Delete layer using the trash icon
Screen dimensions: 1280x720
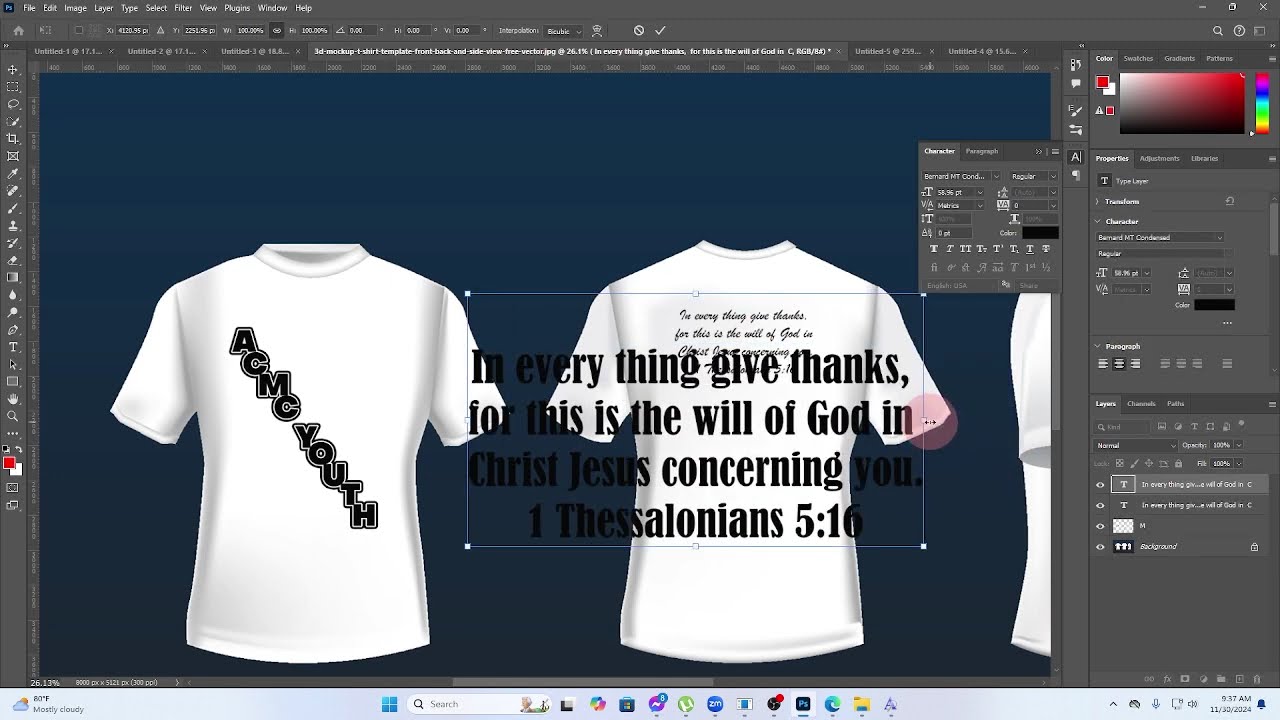pos(1255,679)
